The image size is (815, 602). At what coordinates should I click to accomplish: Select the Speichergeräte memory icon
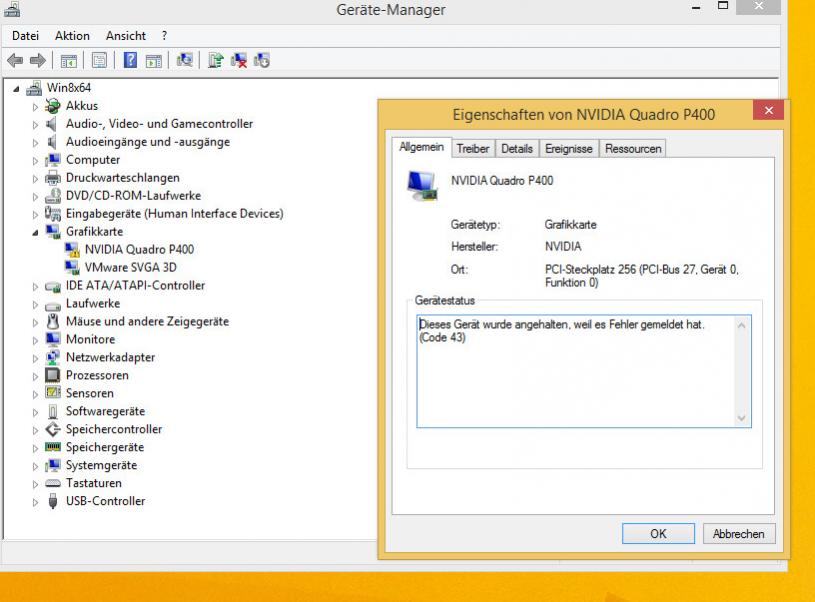point(52,447)
